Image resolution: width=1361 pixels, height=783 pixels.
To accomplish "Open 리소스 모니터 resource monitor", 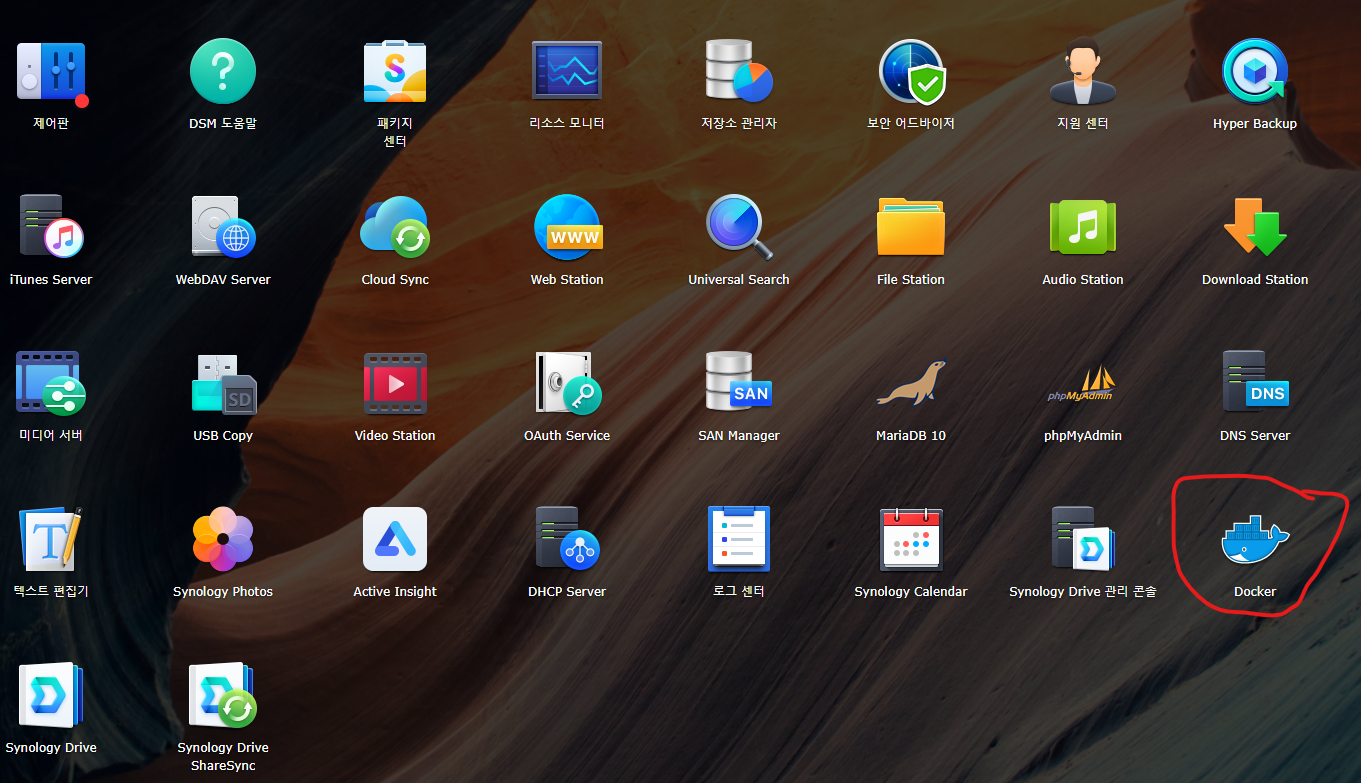I will click(567, 70).
